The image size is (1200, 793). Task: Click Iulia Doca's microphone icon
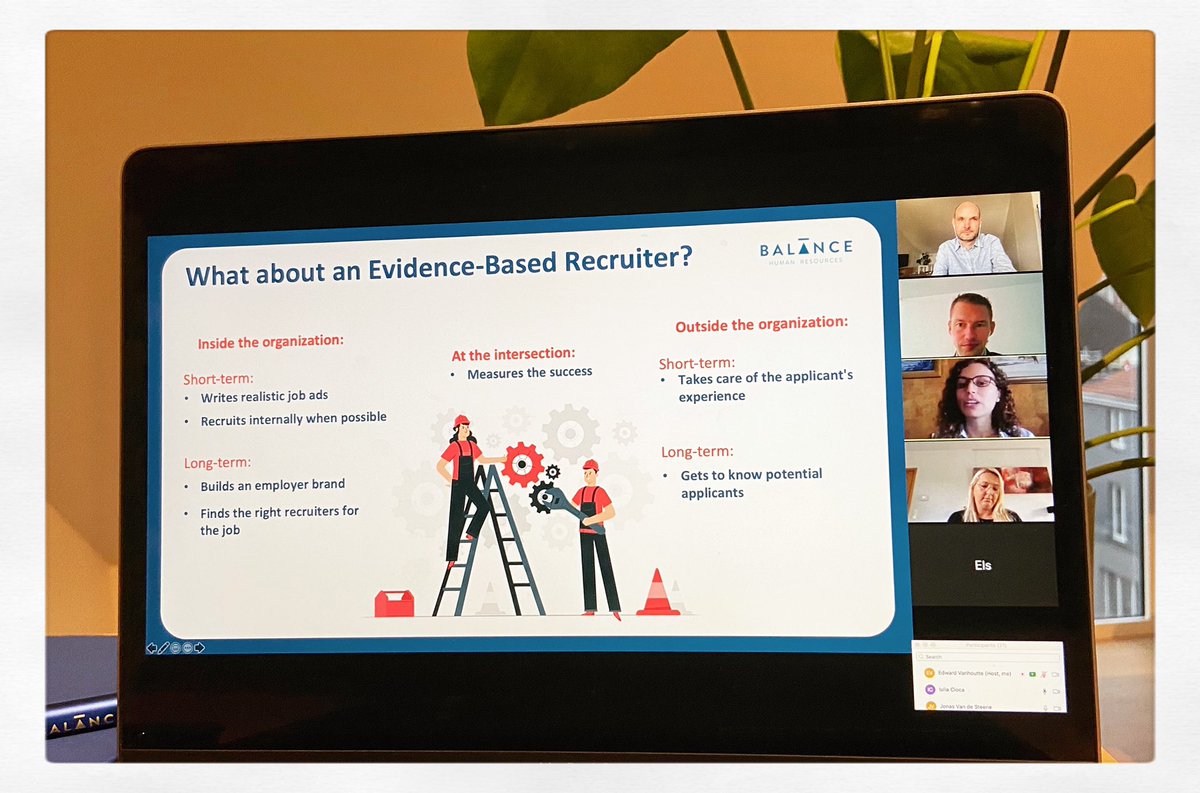[1044, 691]
